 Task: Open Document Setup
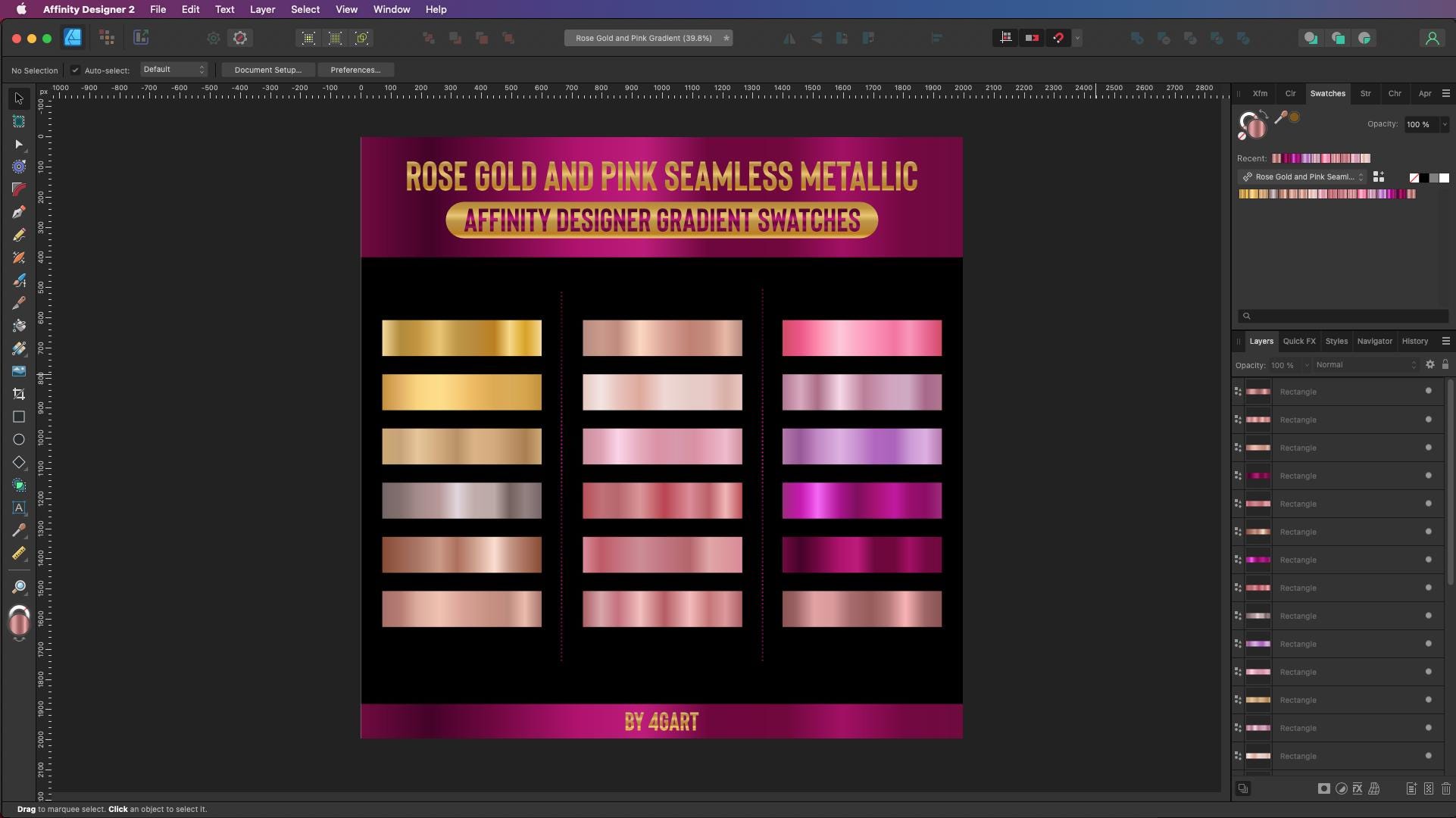[267, 70]
